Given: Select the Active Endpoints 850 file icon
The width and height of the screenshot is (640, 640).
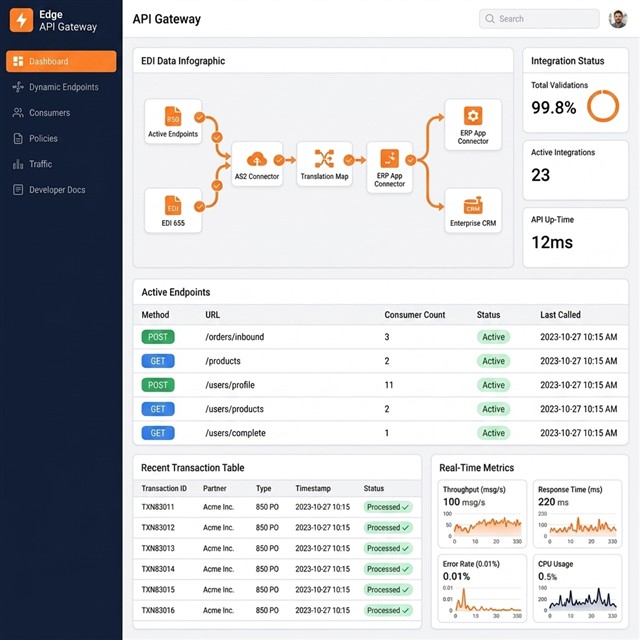Looking at the screenshot, I should click(173, 116).
